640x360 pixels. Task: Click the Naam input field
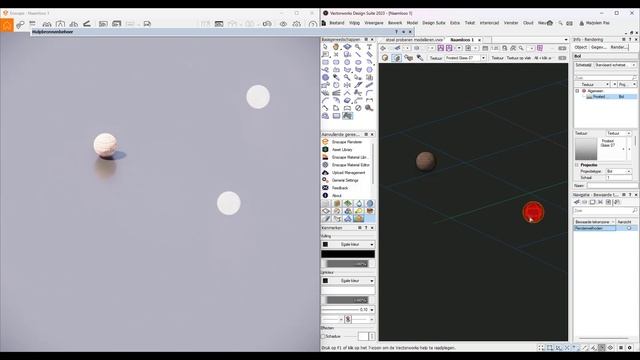pos(612,186)
